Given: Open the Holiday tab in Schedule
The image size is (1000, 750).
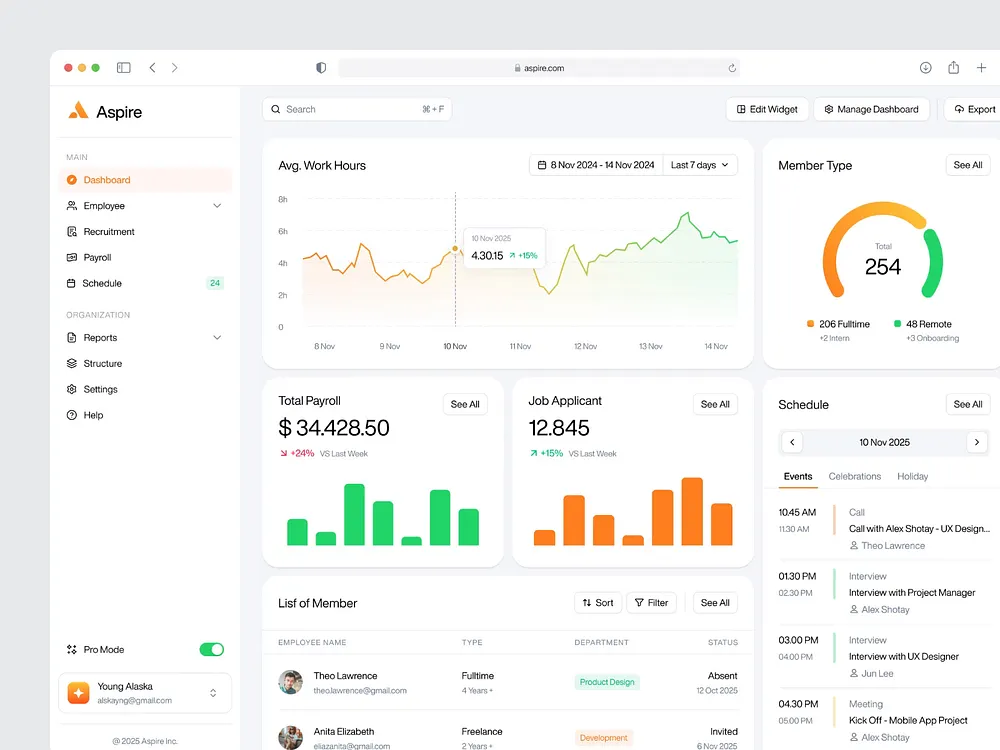Looking at the screenshot, I should click(x=912, y=476).
